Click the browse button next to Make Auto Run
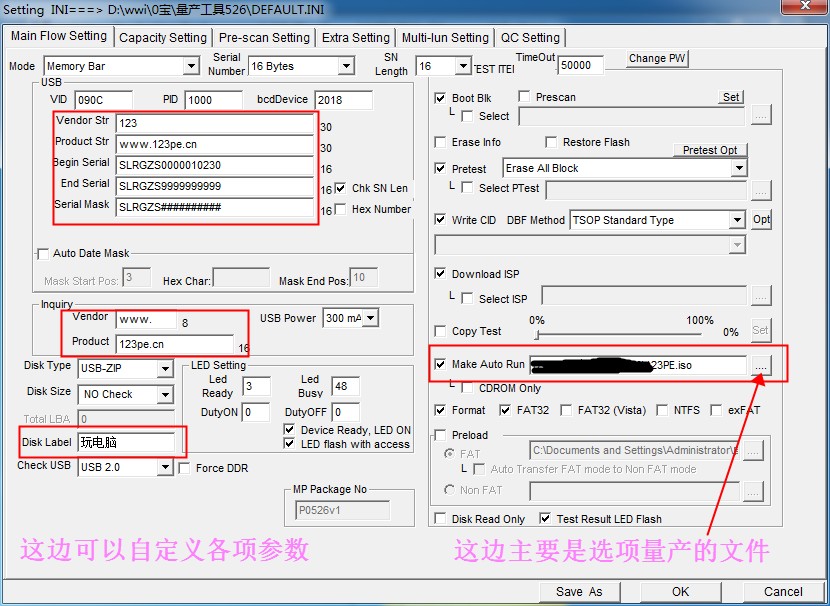Screen dimensions: 830x606 click(x=761, y=366)
